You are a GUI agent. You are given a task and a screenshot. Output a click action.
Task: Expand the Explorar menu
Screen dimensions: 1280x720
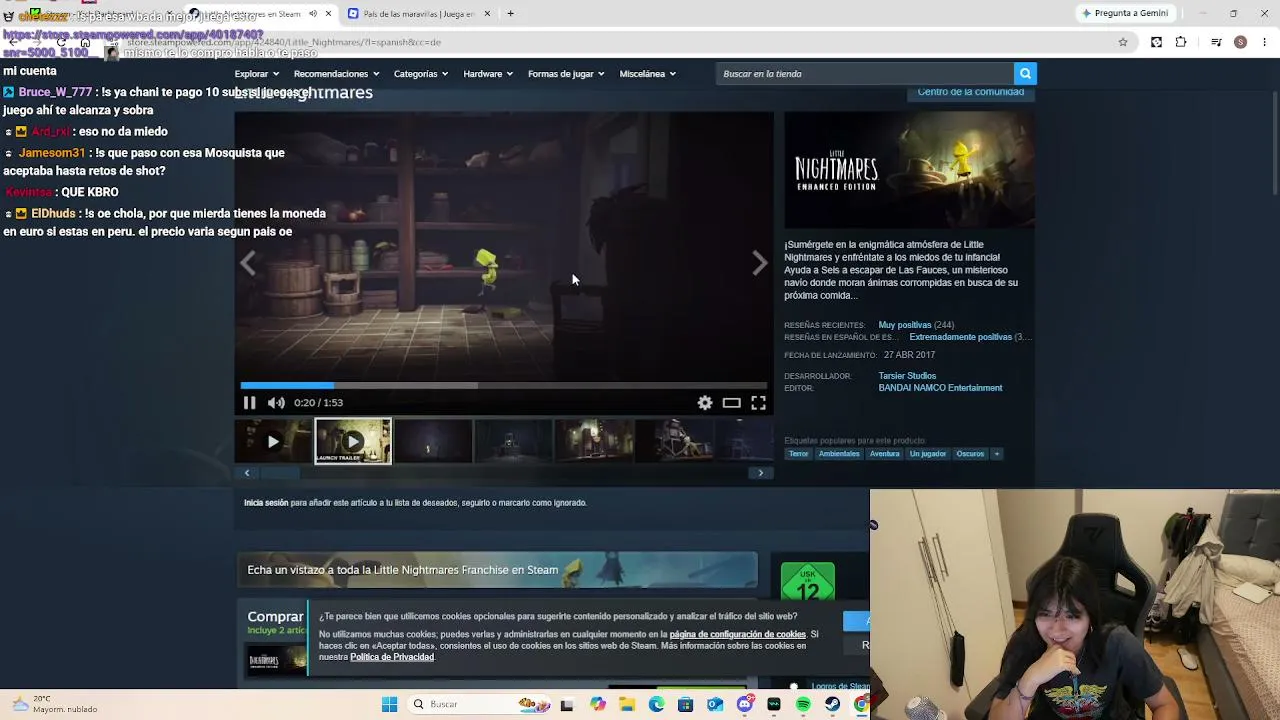point(258,74)
